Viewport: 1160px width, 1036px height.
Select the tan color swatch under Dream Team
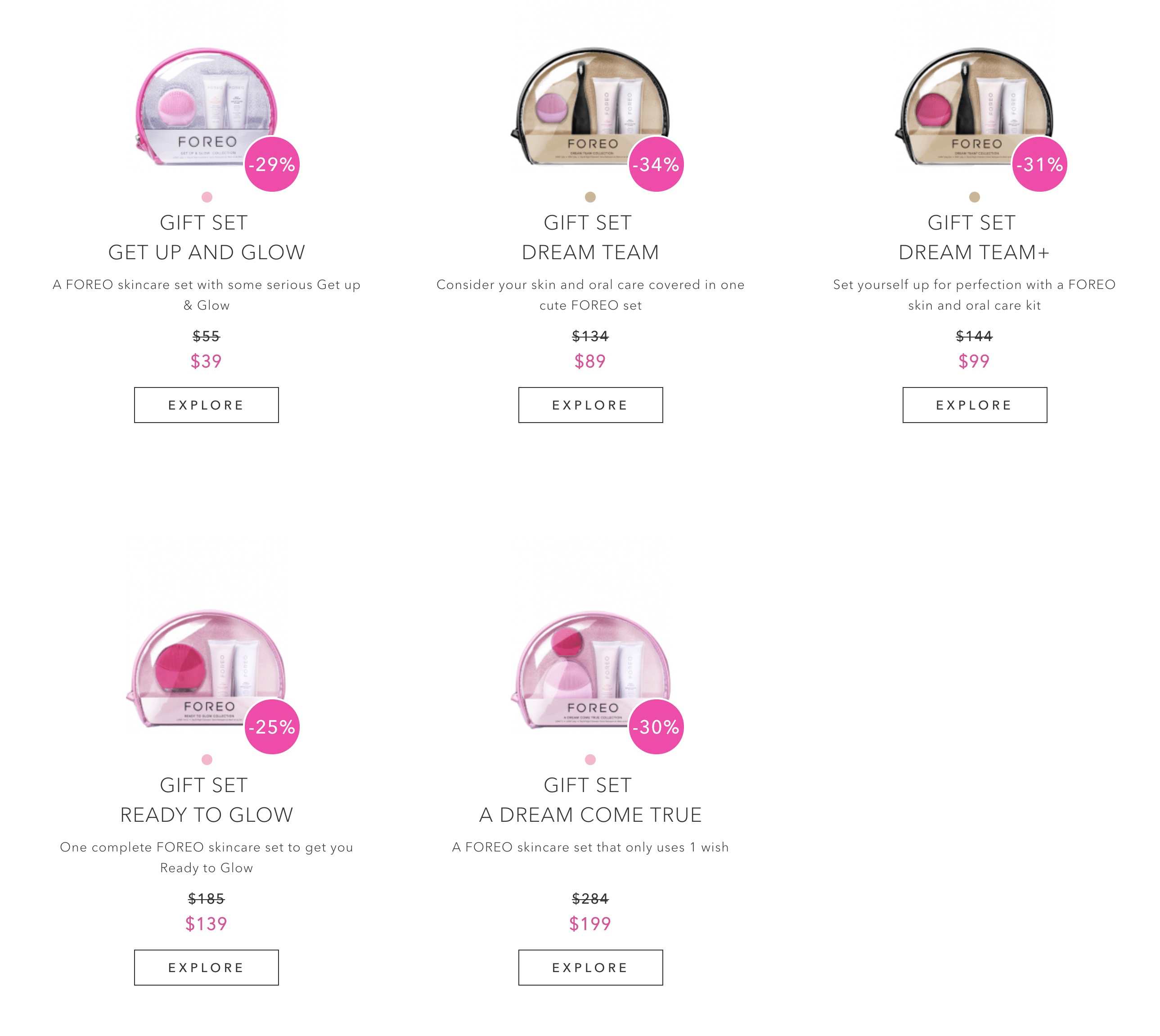[x=590, y=197]
